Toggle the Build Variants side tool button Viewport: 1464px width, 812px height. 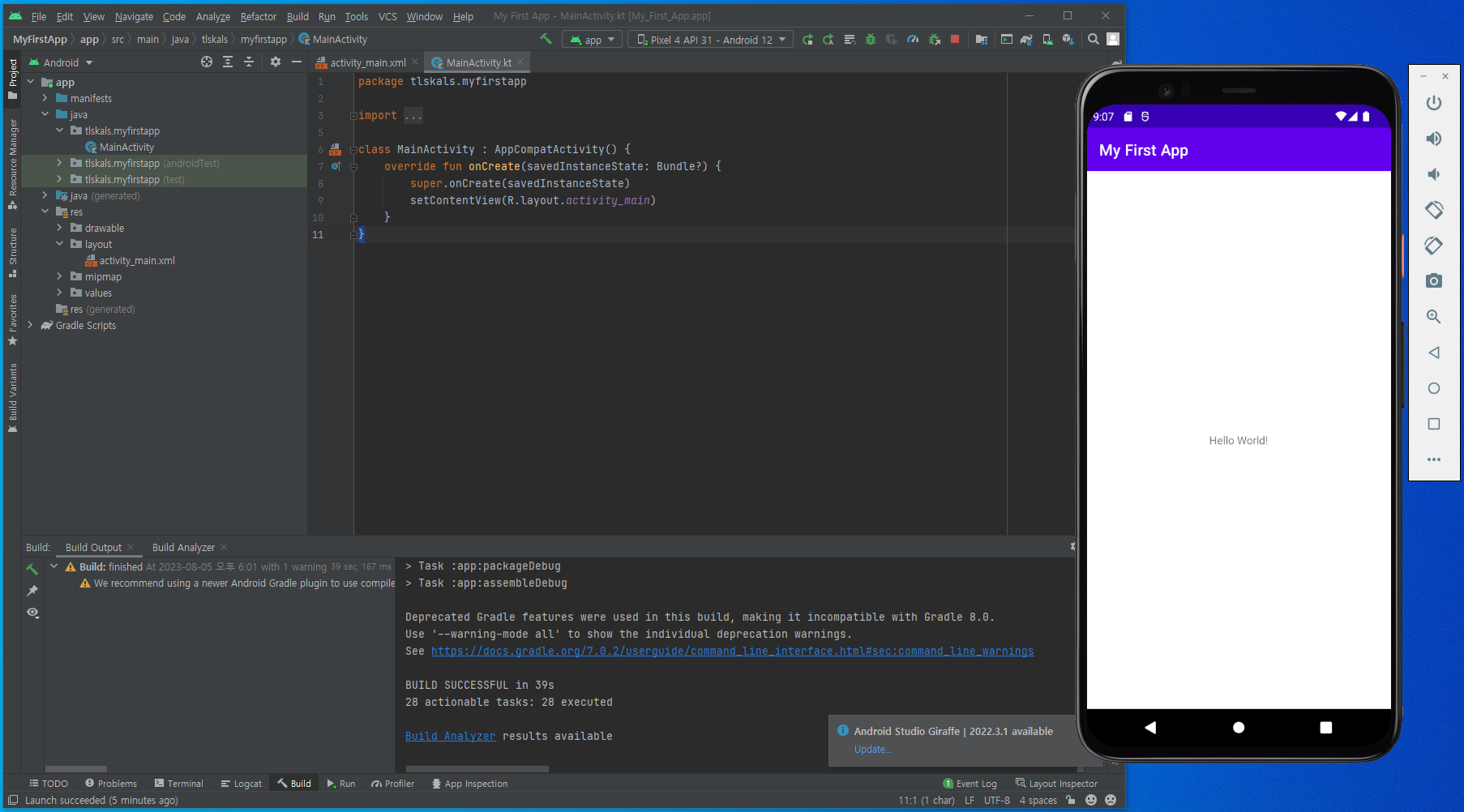tap(13, 398)
